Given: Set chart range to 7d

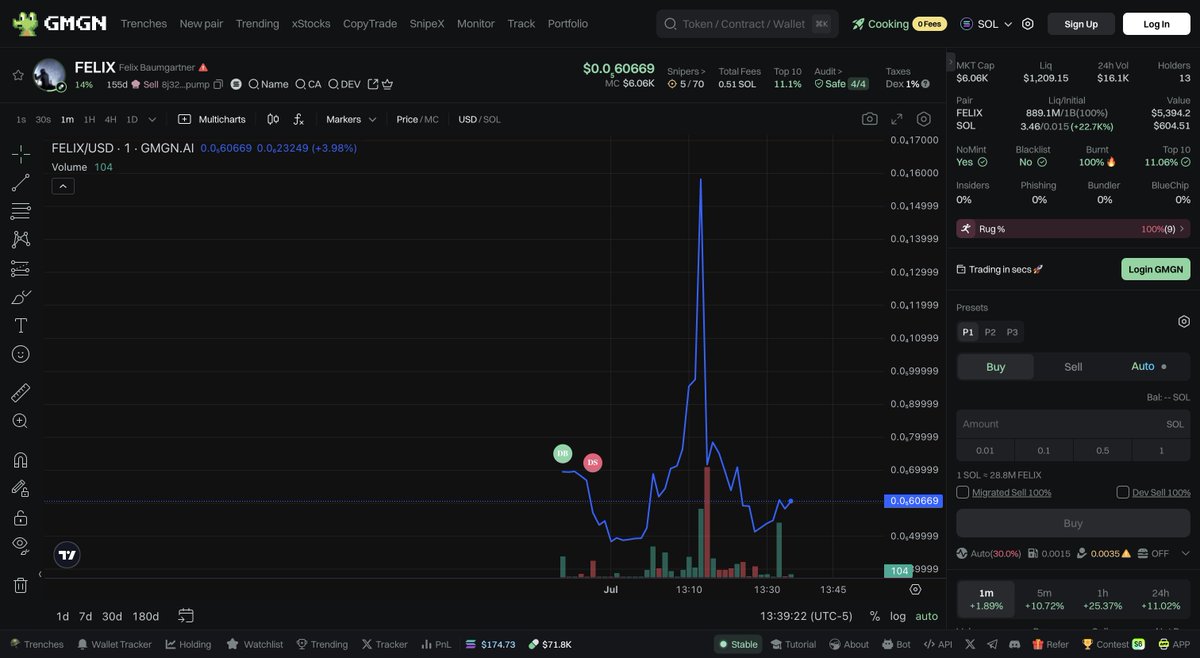Looking at the screenshot, I should click(85, 616).
